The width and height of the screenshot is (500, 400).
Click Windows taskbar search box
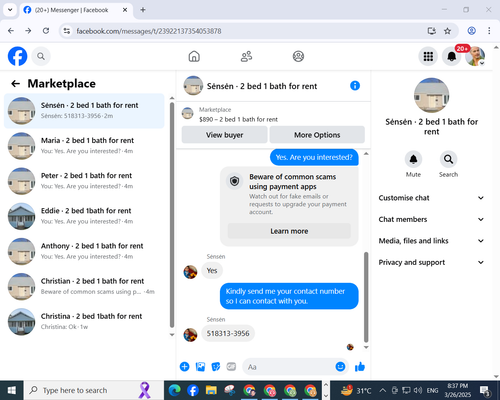pos(94,390)
